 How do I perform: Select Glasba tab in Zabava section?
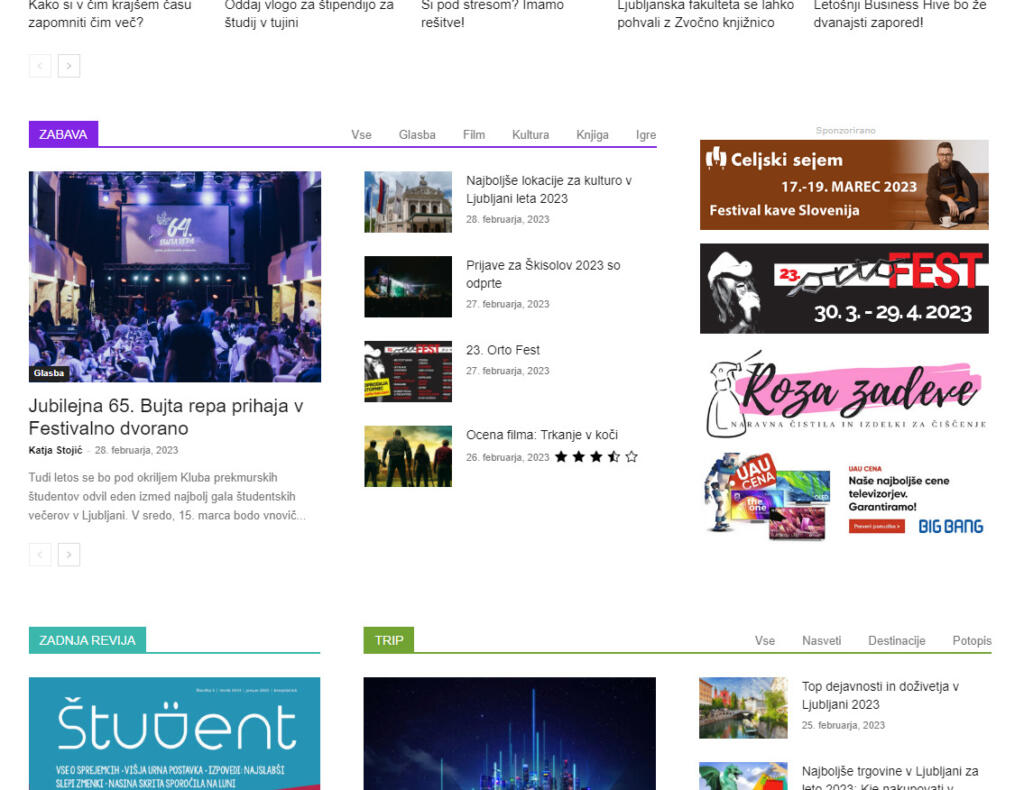[x=417, y=135]
